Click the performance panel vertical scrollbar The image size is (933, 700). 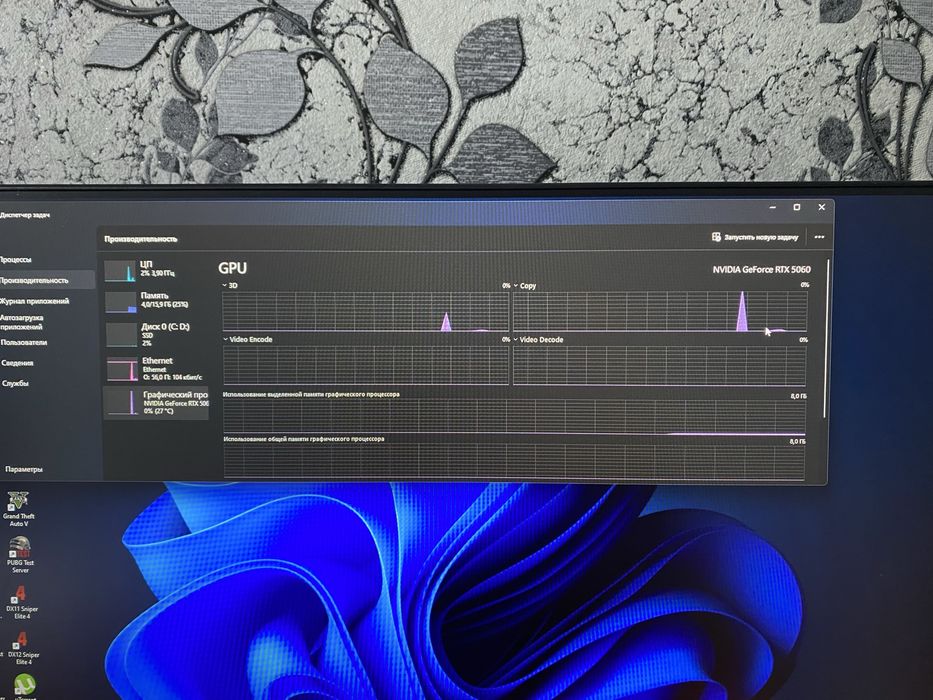coord(825,338)
